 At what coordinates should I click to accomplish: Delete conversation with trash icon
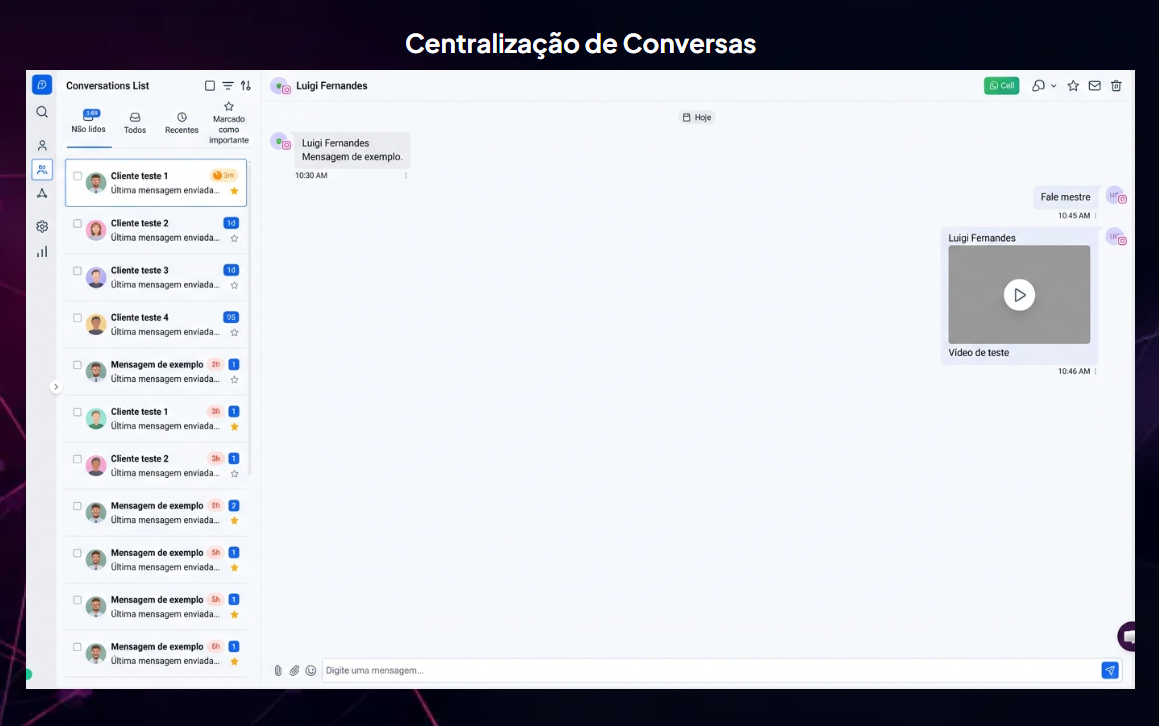[1116, 86]
